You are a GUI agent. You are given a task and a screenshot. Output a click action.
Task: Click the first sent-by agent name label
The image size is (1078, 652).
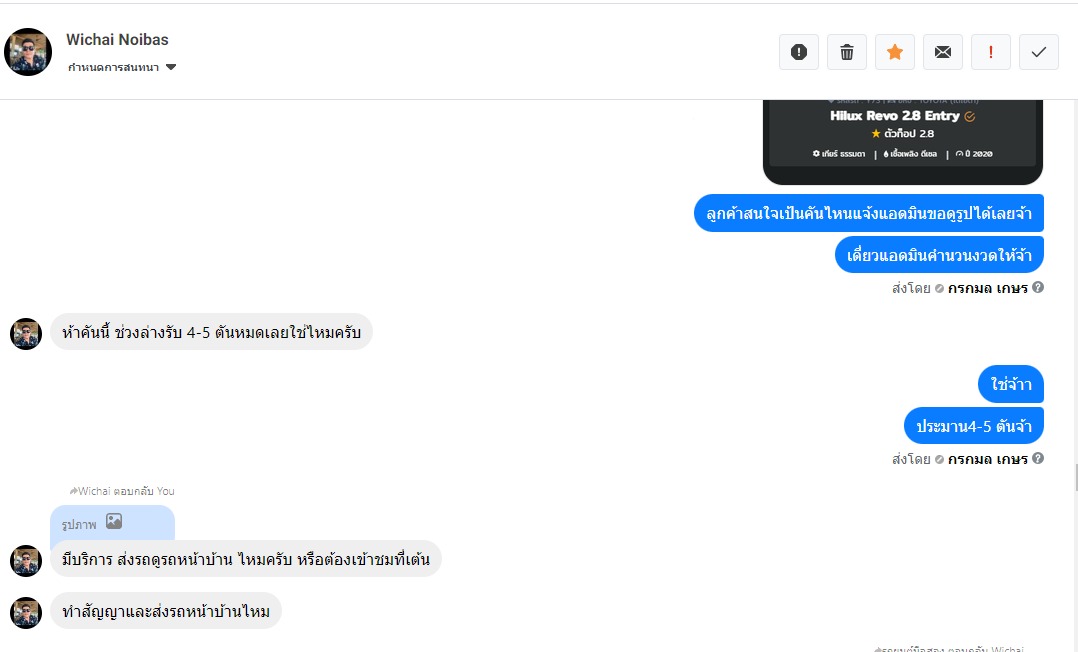pyautogui.click(x=988, y=288)
